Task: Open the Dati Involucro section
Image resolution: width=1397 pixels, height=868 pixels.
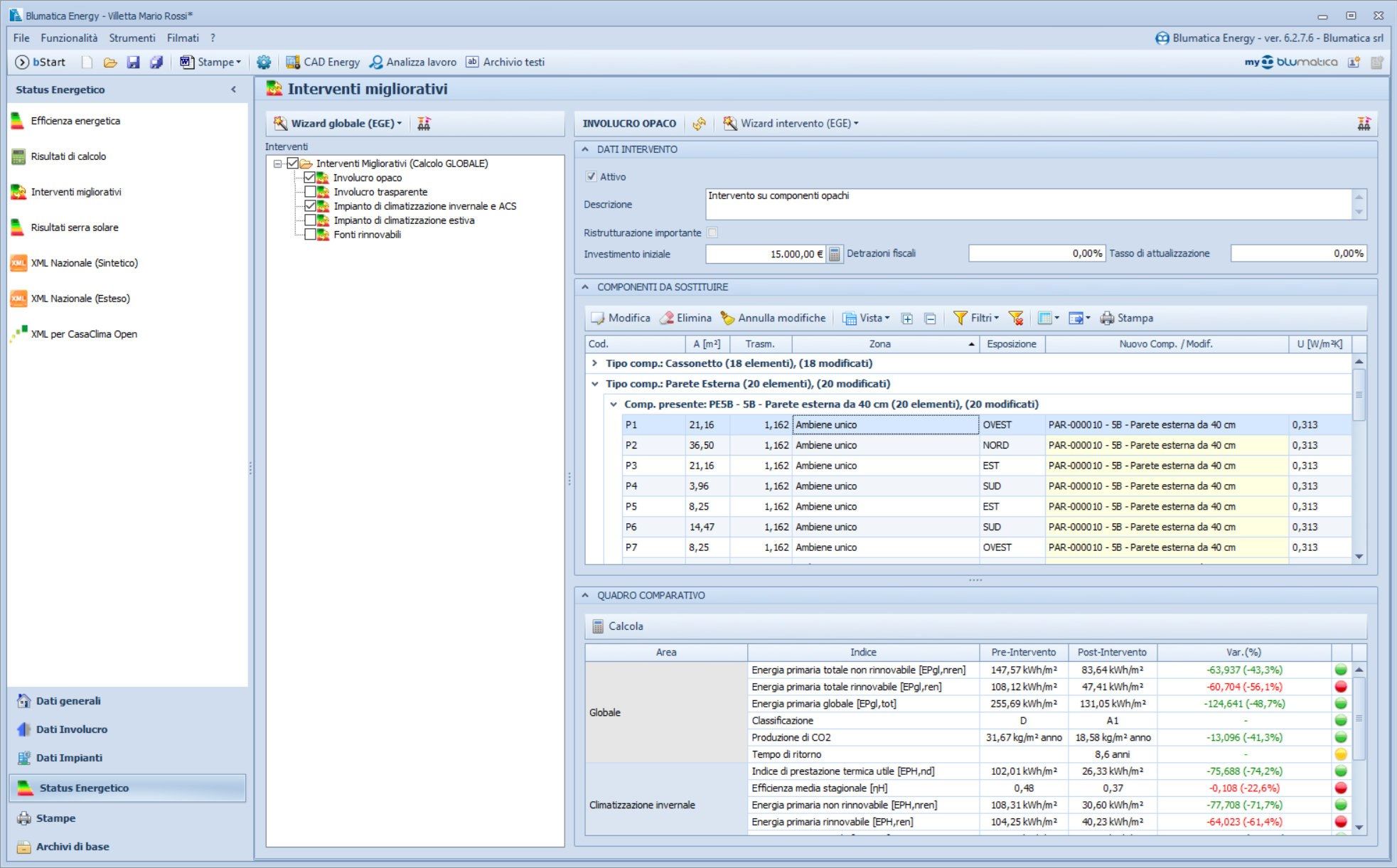Action: [x=71, y=729]
